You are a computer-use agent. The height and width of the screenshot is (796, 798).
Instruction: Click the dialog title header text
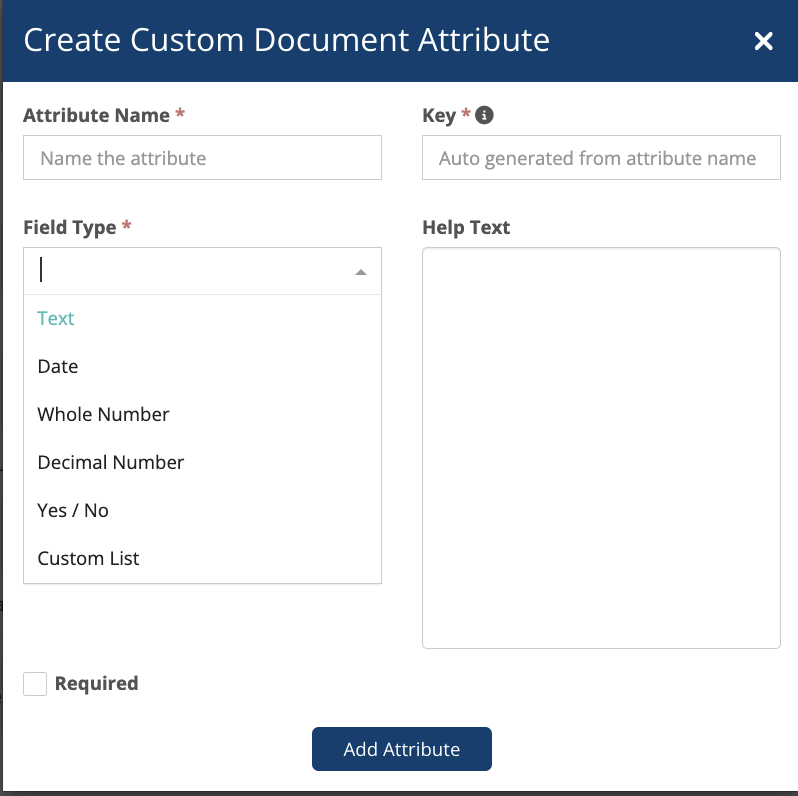286,41
